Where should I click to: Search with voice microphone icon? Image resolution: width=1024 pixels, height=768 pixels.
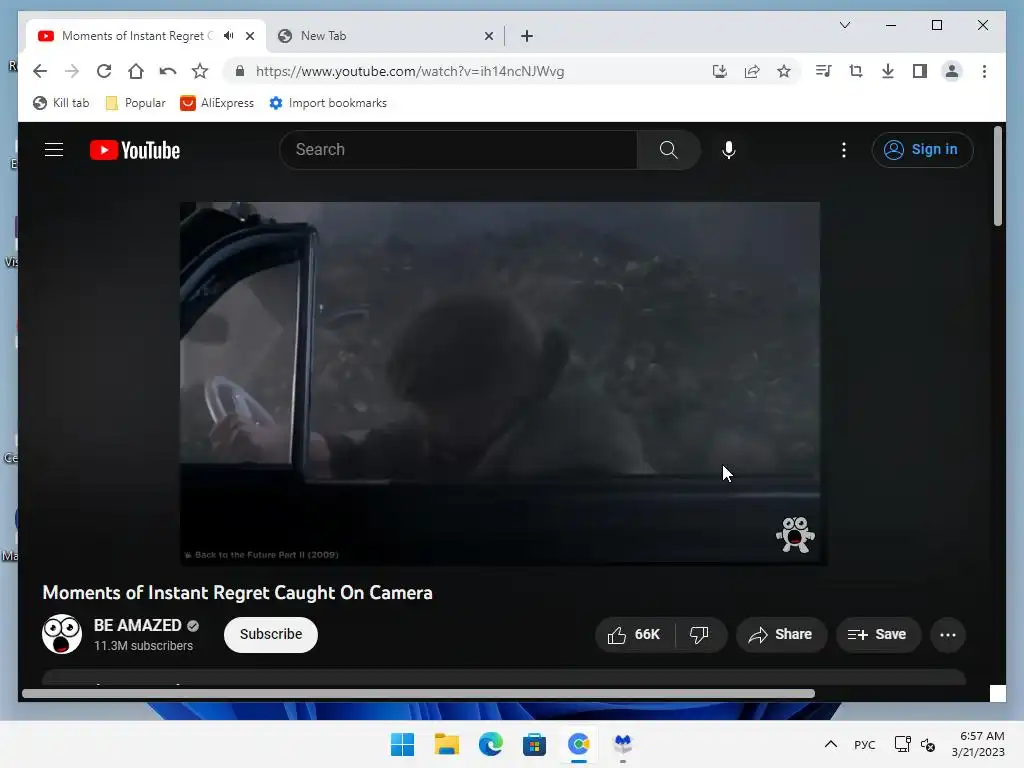click(x=729, y=150)
